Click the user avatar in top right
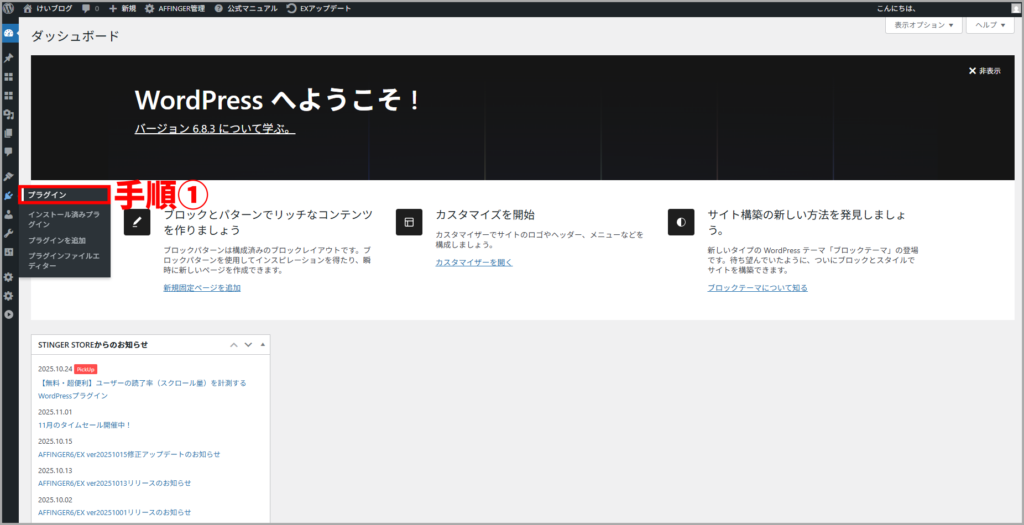This screenshot has height=525, width=1024. pyautogui.click(x=1016, y=8)
